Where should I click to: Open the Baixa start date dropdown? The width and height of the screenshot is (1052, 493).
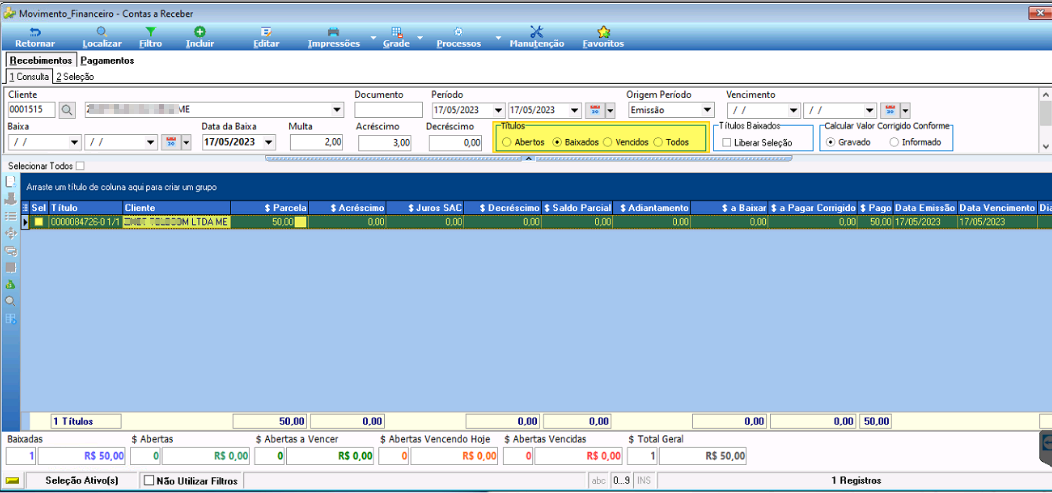click(74, 142)
